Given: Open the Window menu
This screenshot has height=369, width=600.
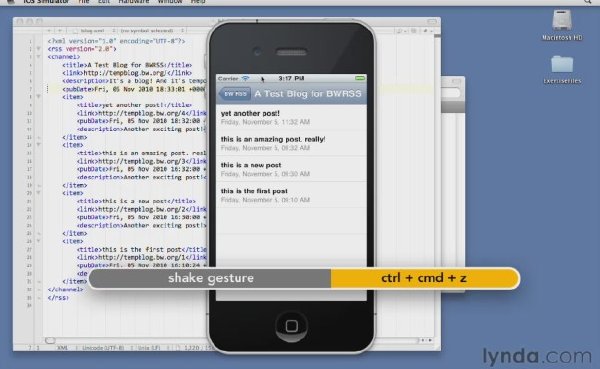Looking at the screenshot, I should pos(170,2).
